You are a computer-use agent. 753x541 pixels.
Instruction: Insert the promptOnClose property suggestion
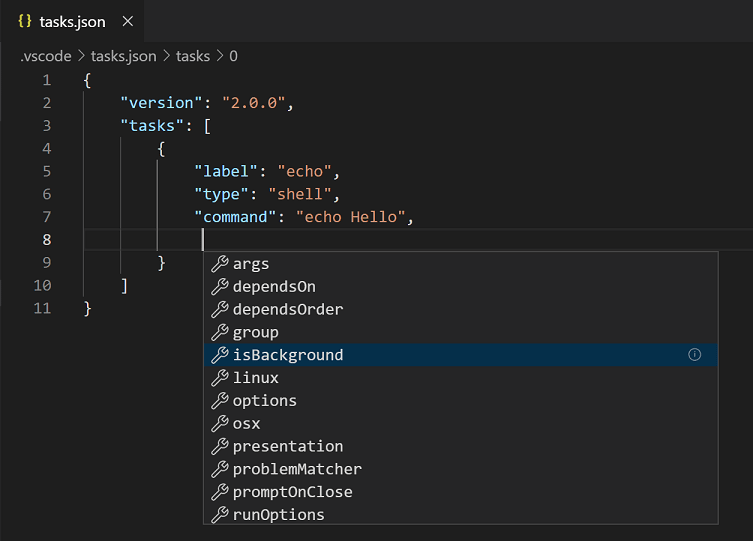click(x=292, y=492)
